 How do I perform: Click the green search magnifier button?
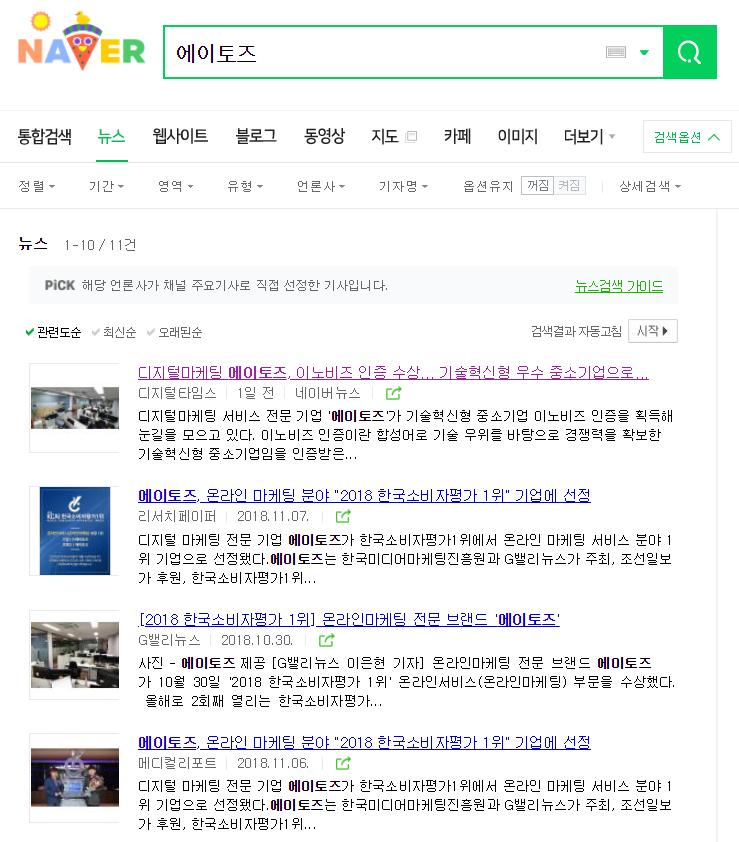coord(690,52)
